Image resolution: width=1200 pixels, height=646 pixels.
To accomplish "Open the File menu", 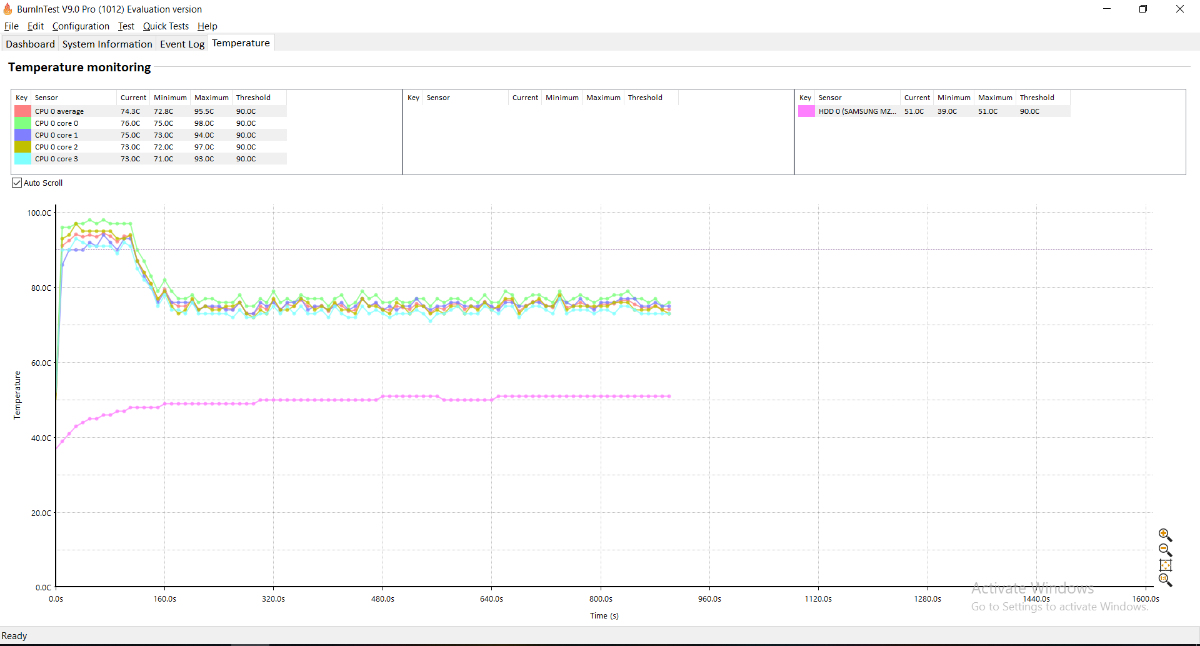I will click(12, 26).
